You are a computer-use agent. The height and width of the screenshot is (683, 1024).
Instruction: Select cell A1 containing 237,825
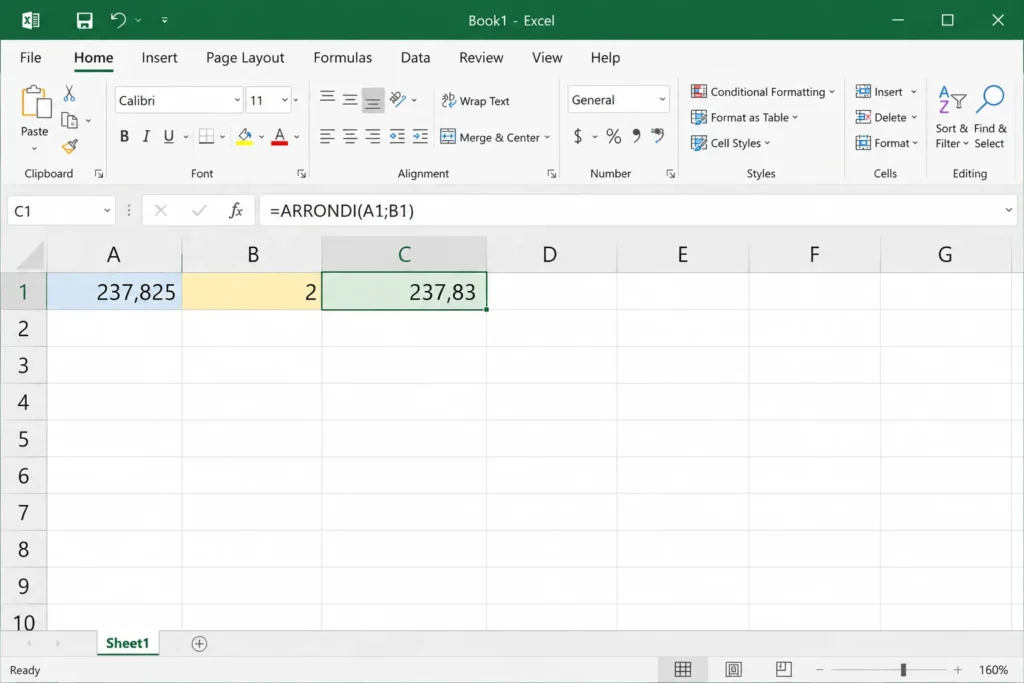(114, 292)
